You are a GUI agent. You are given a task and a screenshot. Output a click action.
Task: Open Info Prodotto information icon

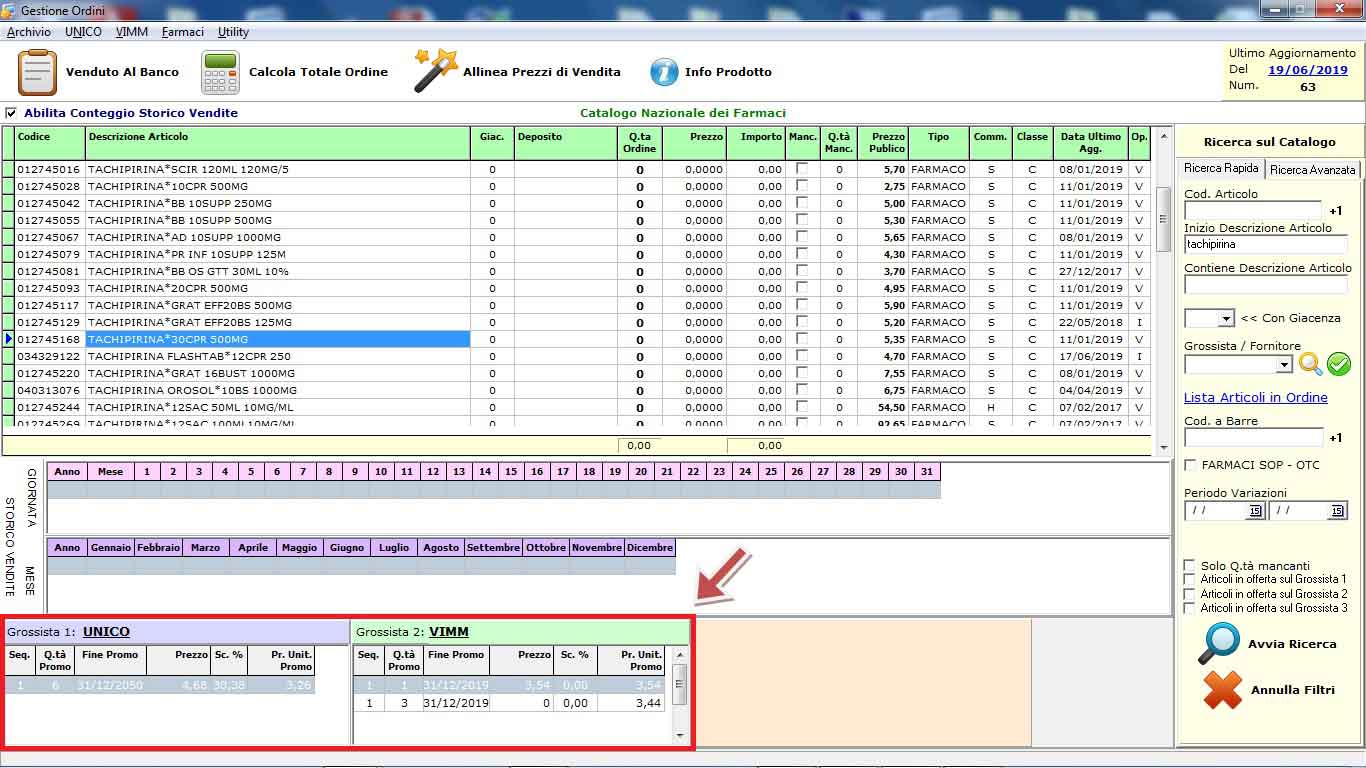(664, 72)
